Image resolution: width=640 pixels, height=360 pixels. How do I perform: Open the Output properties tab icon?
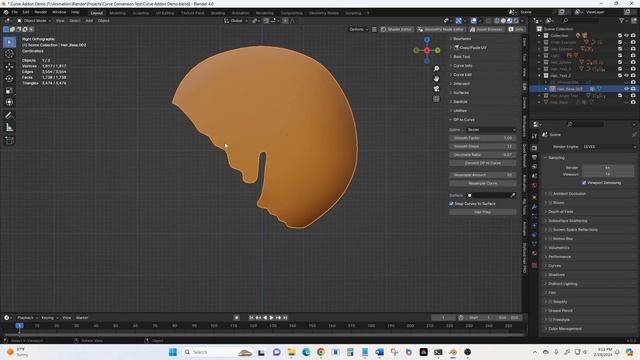coord(534,157)
